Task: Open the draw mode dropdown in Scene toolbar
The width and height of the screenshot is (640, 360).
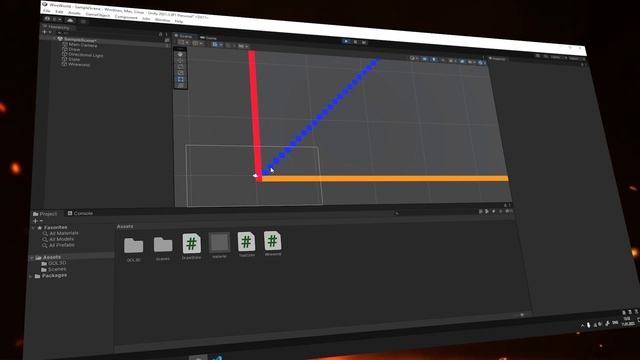Action: click(413, 58)
